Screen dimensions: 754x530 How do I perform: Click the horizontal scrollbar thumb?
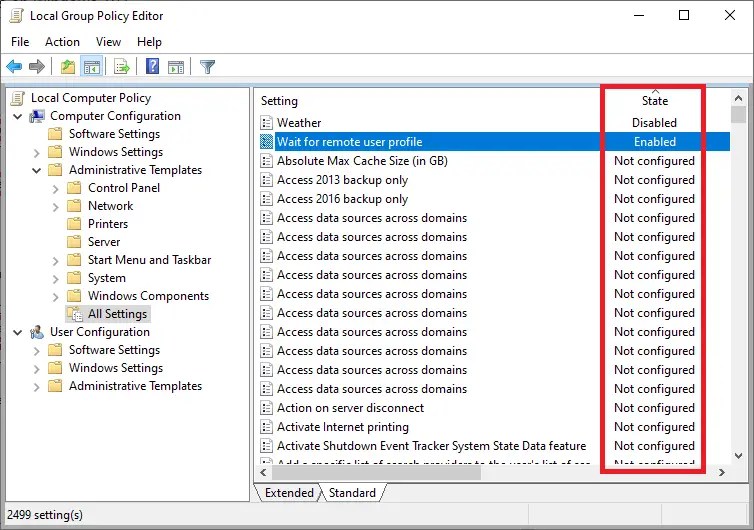pyautogui.click(x=377, y=472)
